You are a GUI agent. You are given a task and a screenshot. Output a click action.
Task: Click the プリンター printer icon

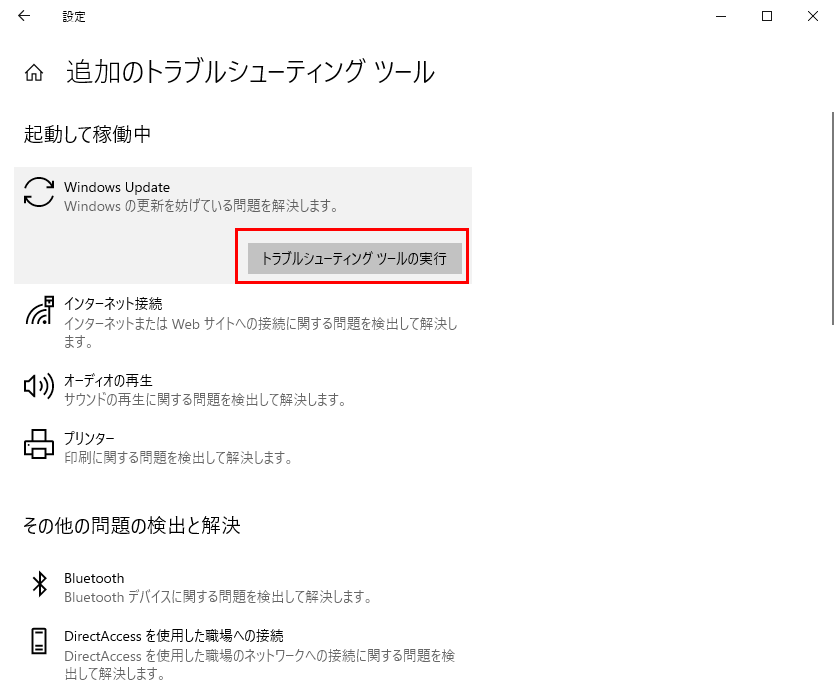click(36, 444)
